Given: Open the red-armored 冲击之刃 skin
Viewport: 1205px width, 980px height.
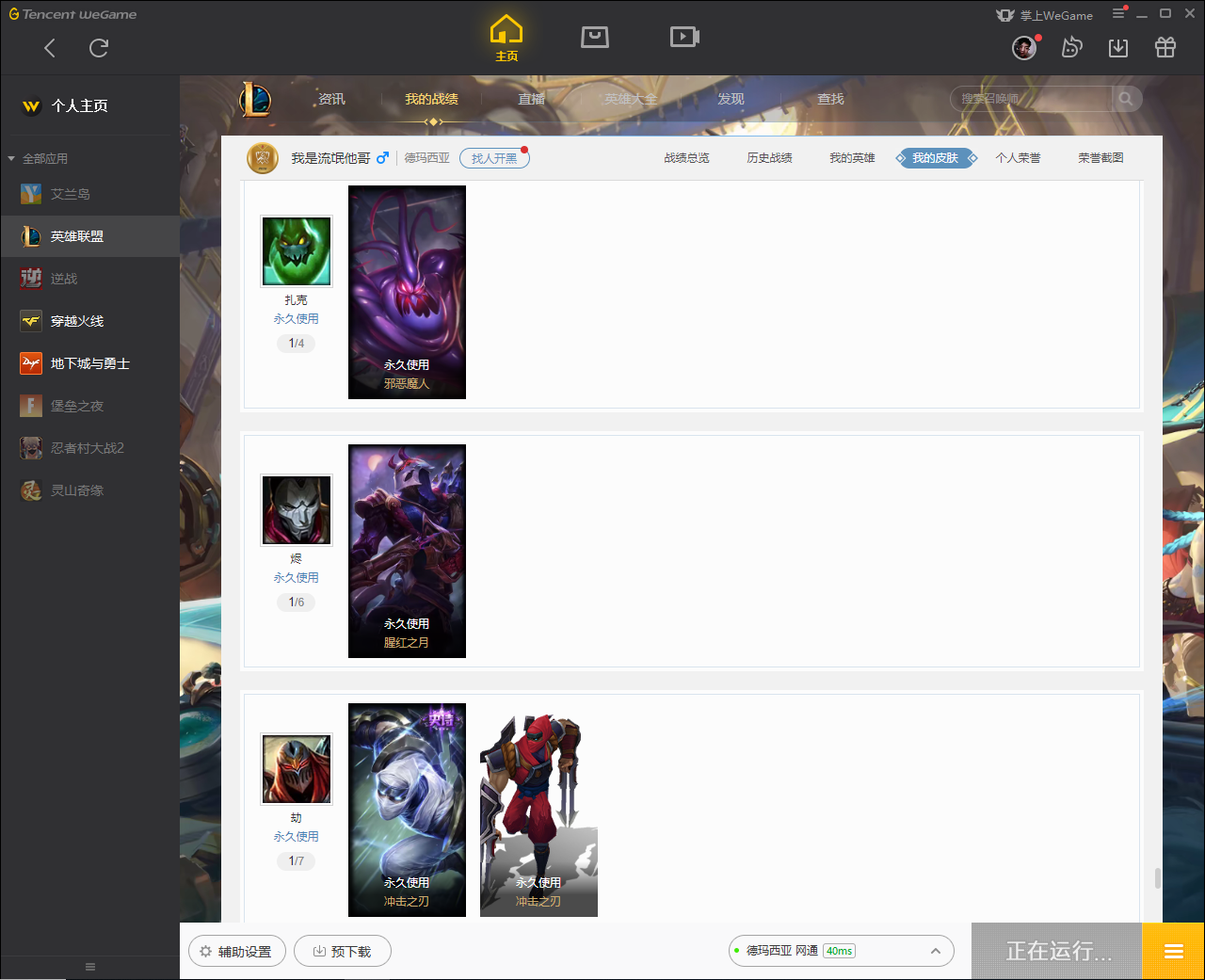Looking at the screenshot, I should 538,810.
